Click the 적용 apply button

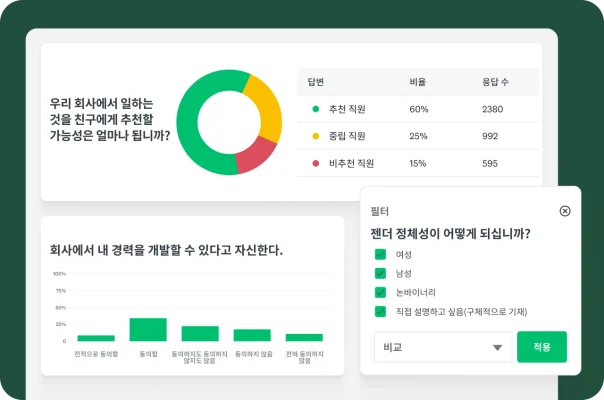(542, 347)
